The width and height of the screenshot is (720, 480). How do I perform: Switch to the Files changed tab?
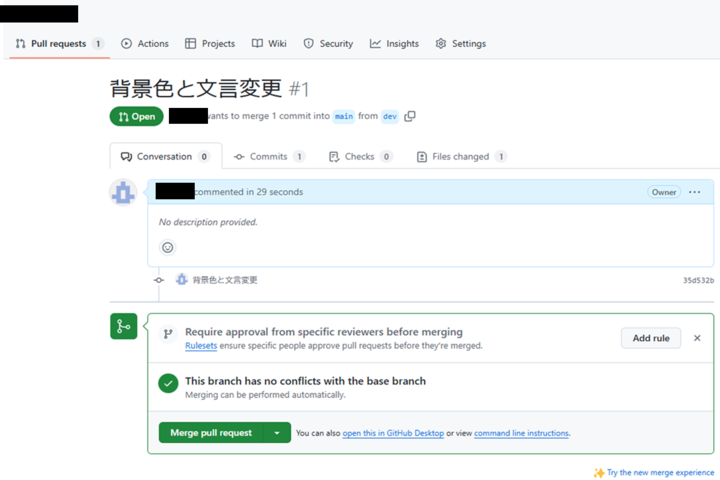click(461, 157)
